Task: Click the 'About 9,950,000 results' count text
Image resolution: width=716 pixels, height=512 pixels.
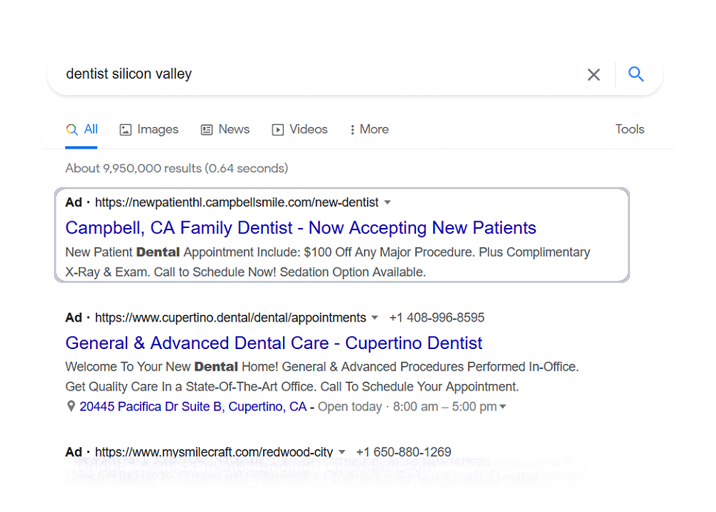Action: pos(177,169)
